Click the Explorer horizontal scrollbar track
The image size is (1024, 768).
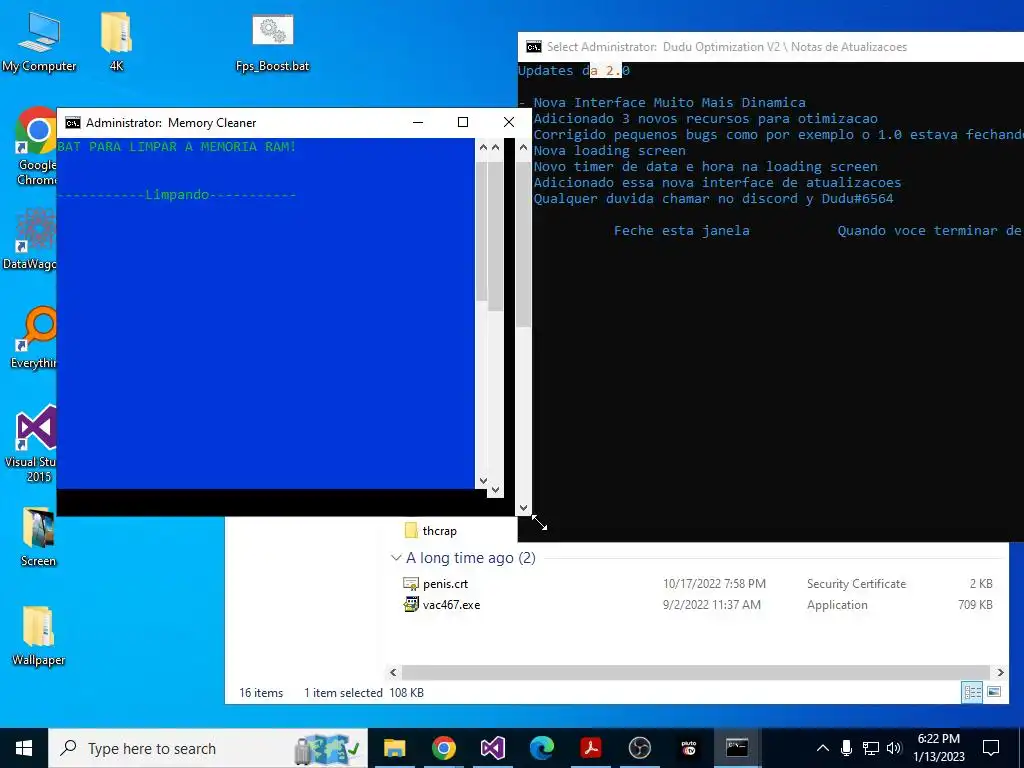pos(696,672)
